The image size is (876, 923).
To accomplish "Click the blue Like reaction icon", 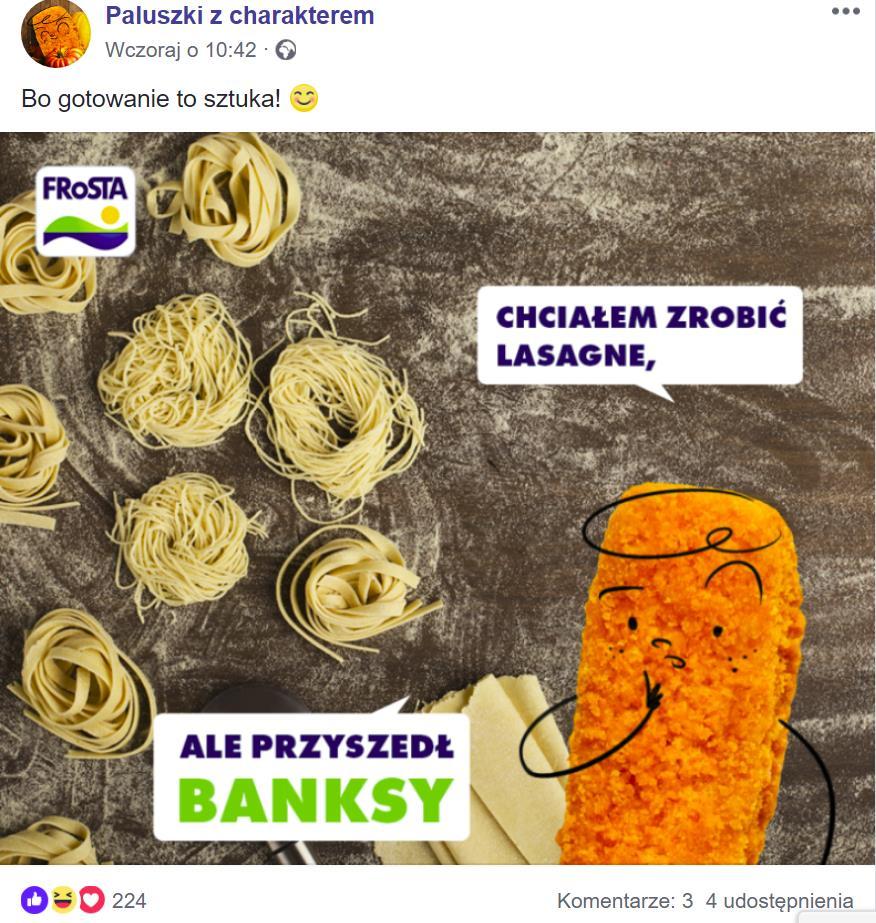I will coord(34,899).
